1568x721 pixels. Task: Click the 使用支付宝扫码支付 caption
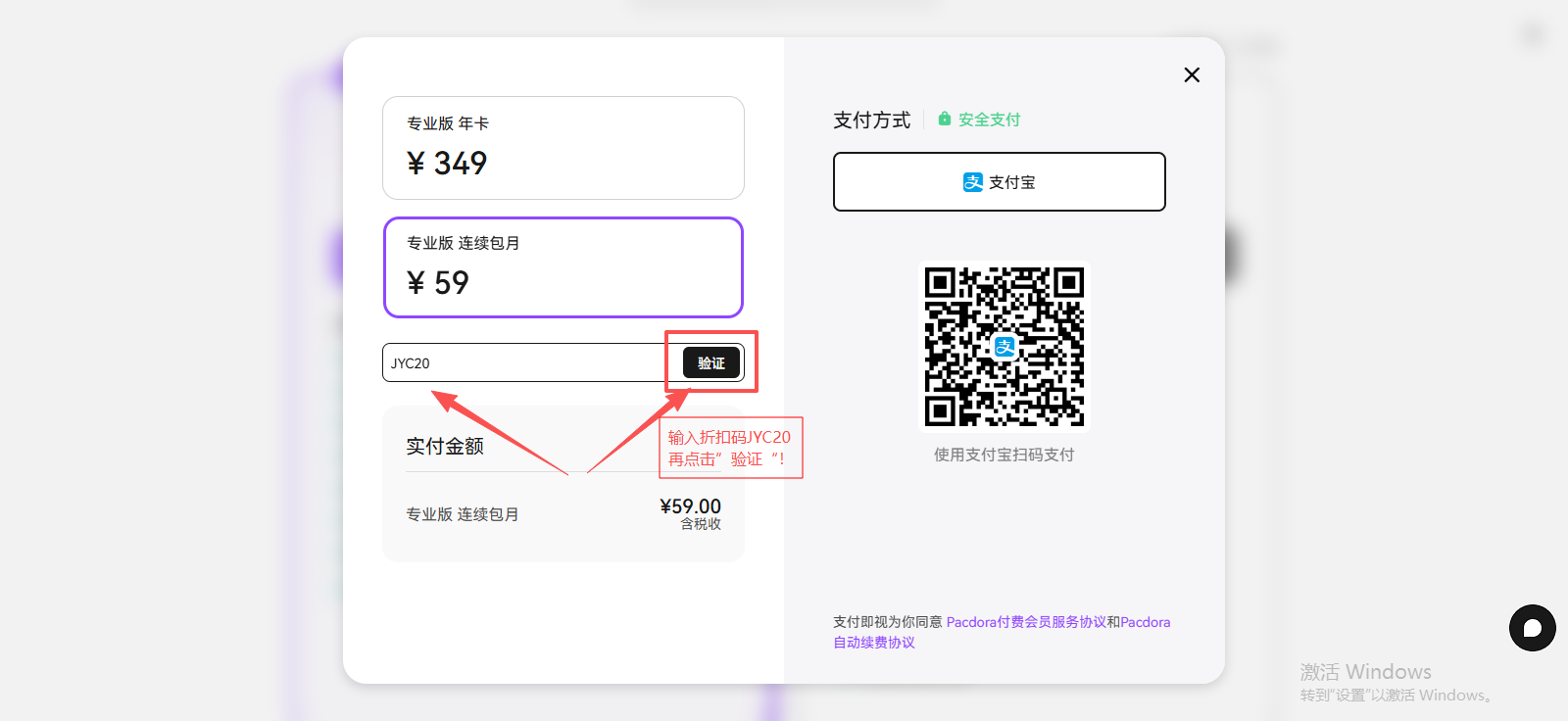[x=1004, y=455]
